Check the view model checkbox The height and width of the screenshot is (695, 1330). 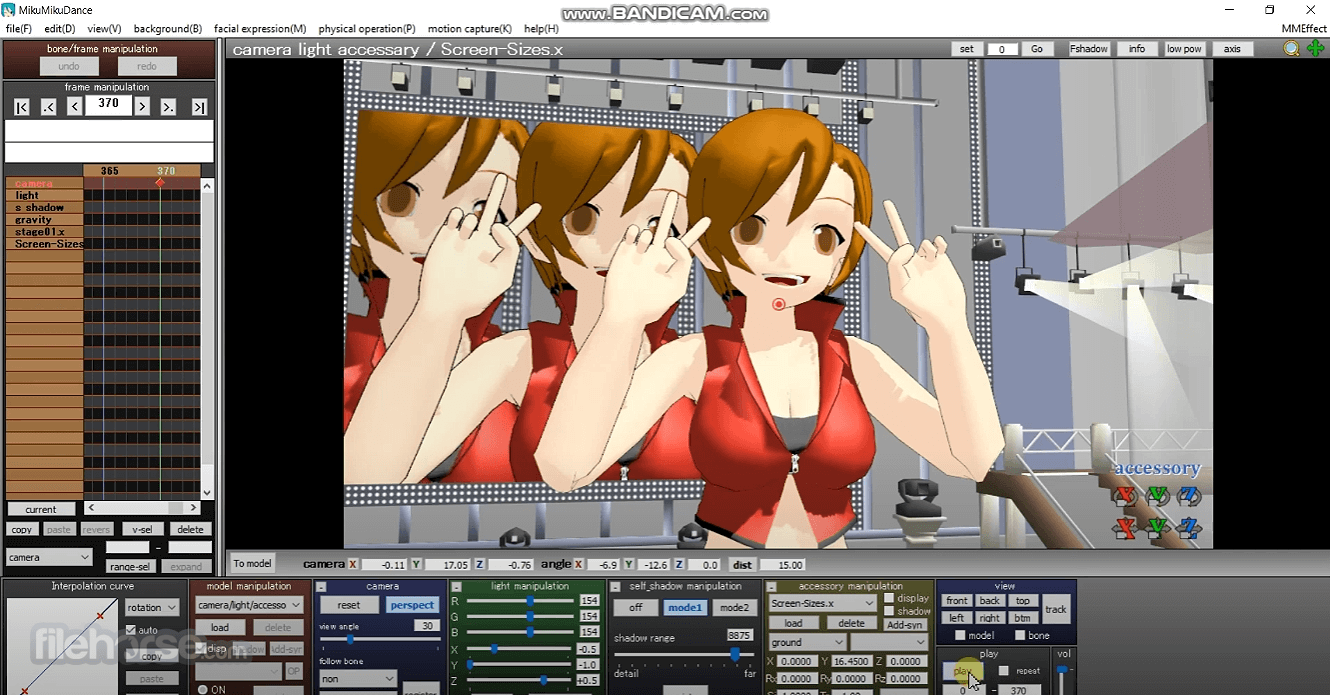click(960, 635)
